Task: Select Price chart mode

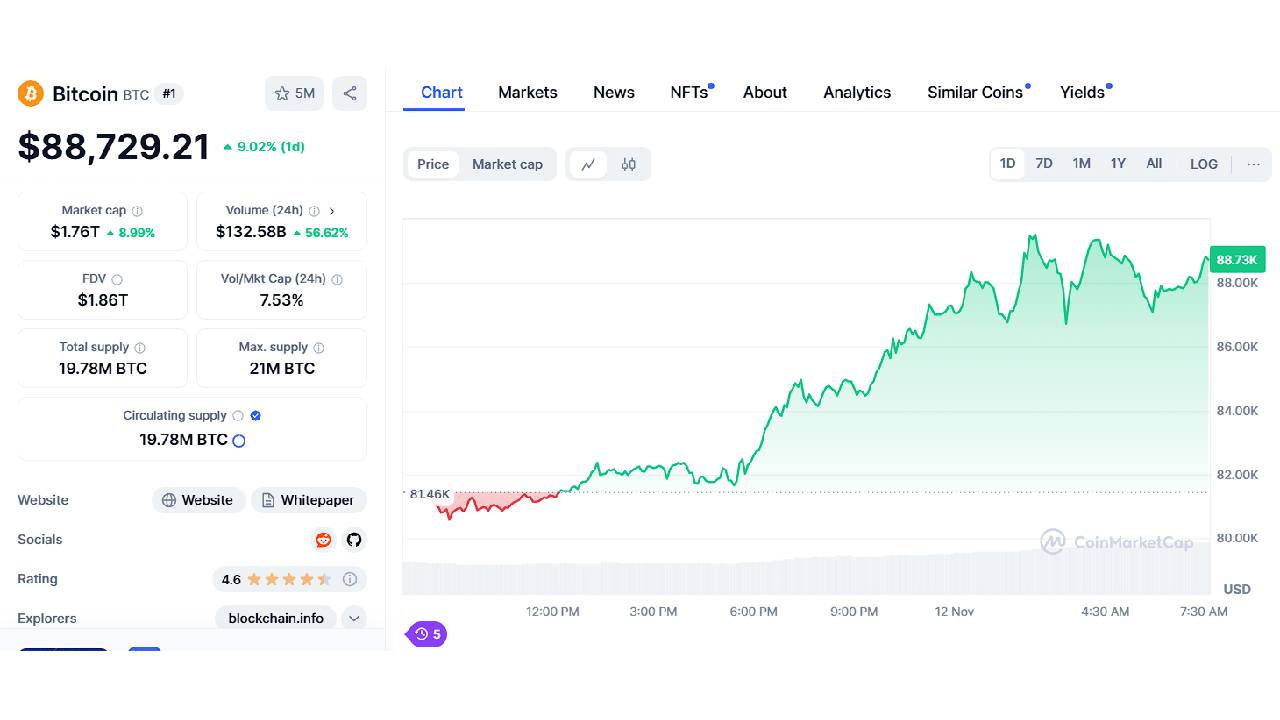Action: (433, 164)
